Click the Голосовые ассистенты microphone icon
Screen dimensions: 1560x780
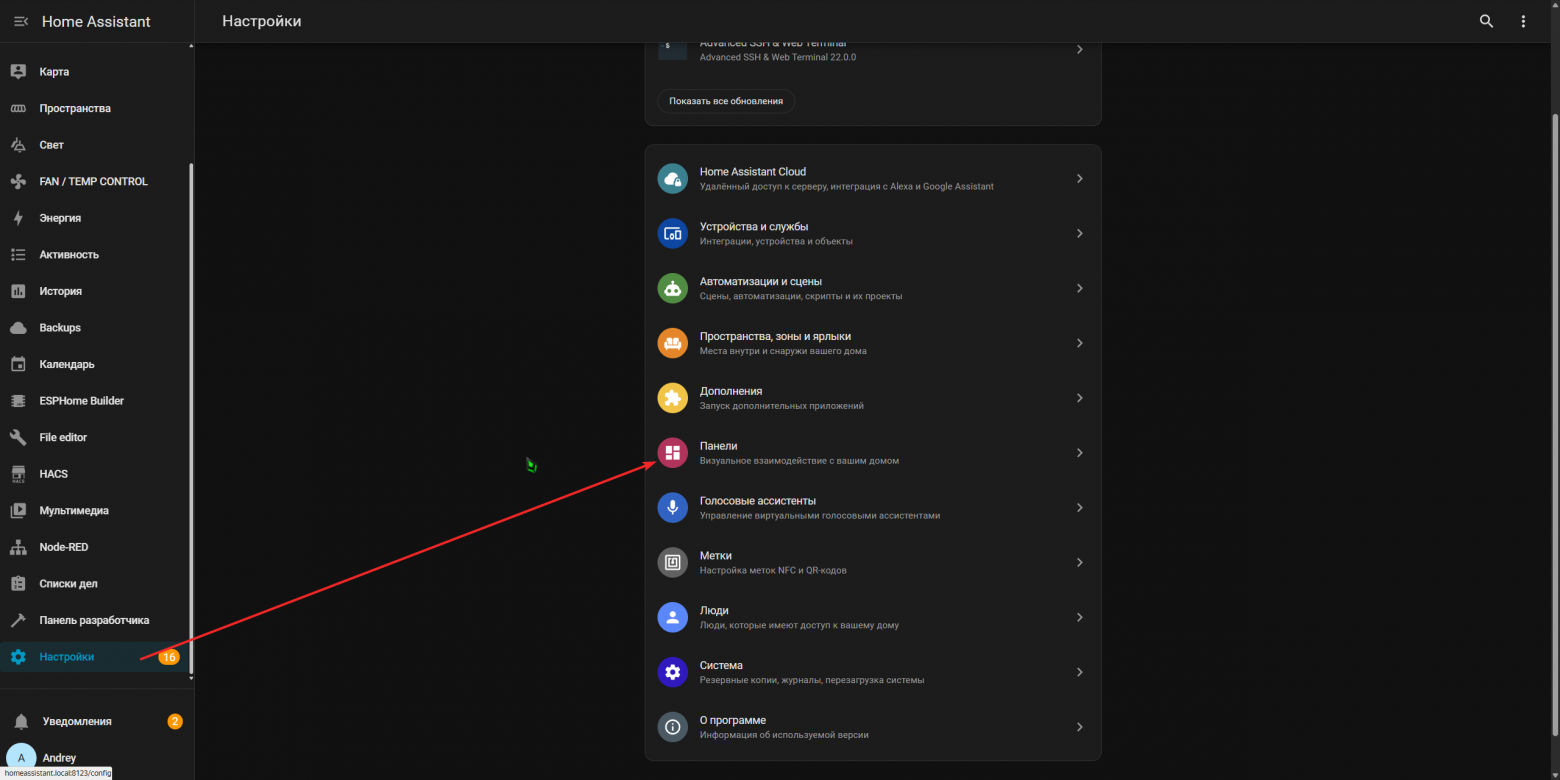tap(672, 508)
